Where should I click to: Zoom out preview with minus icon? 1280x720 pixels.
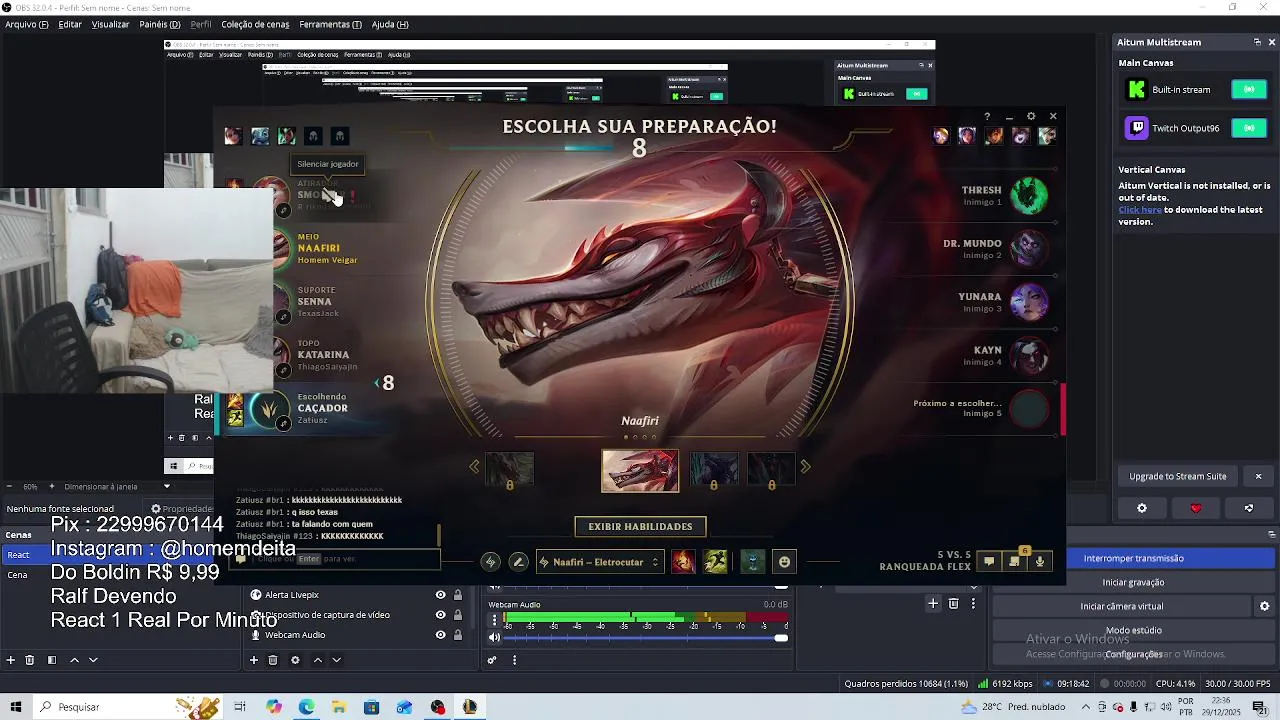point(11,486)
